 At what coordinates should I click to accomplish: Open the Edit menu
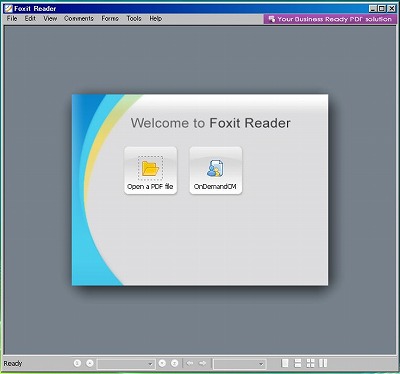coord(30,19)
